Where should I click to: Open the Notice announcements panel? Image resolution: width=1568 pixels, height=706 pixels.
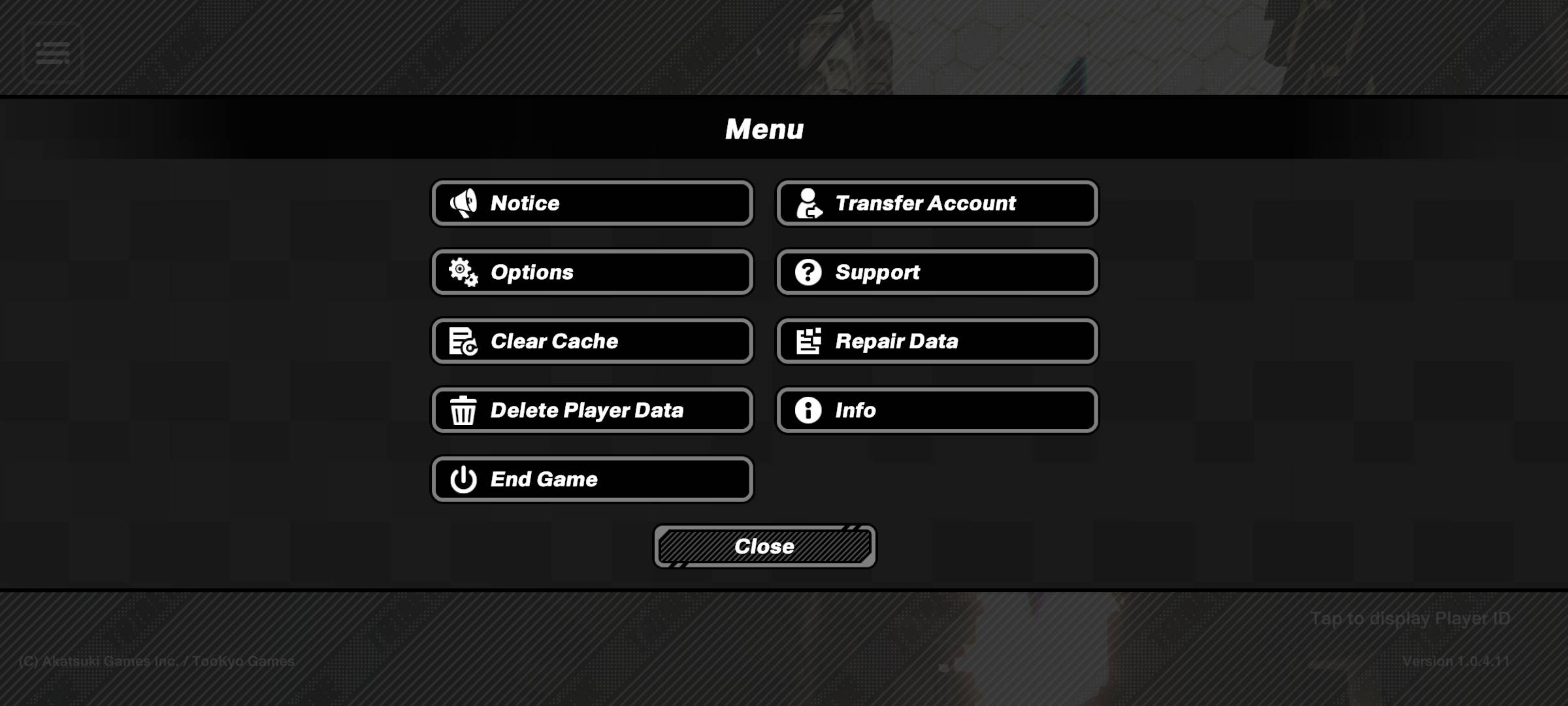(591, 203)
